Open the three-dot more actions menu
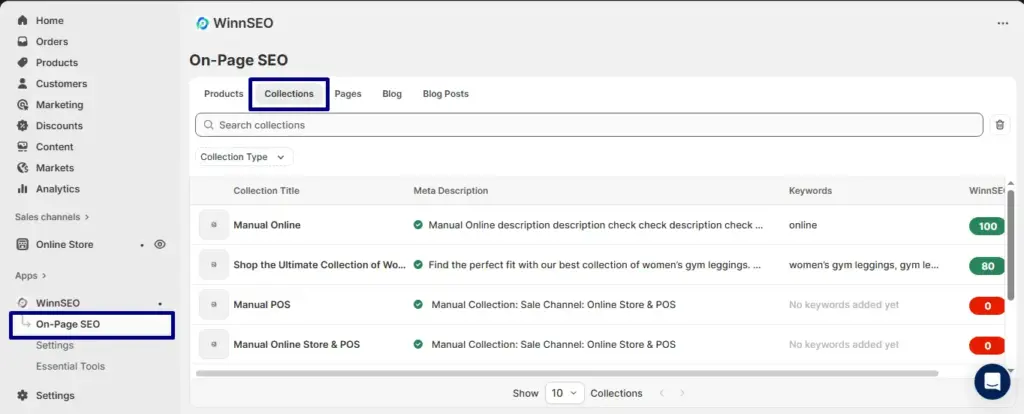Image resolution: width=1024 pixels, height=414 pixels. click(x=1002, y=24)
